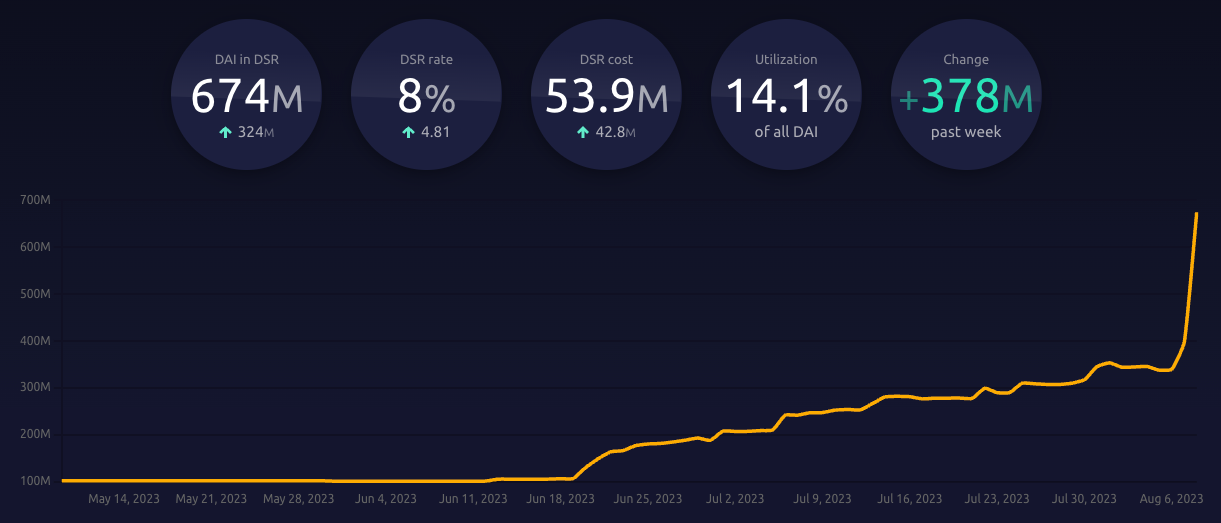
Task: Click the 700M y-axis label
Action: coord(35,201)
